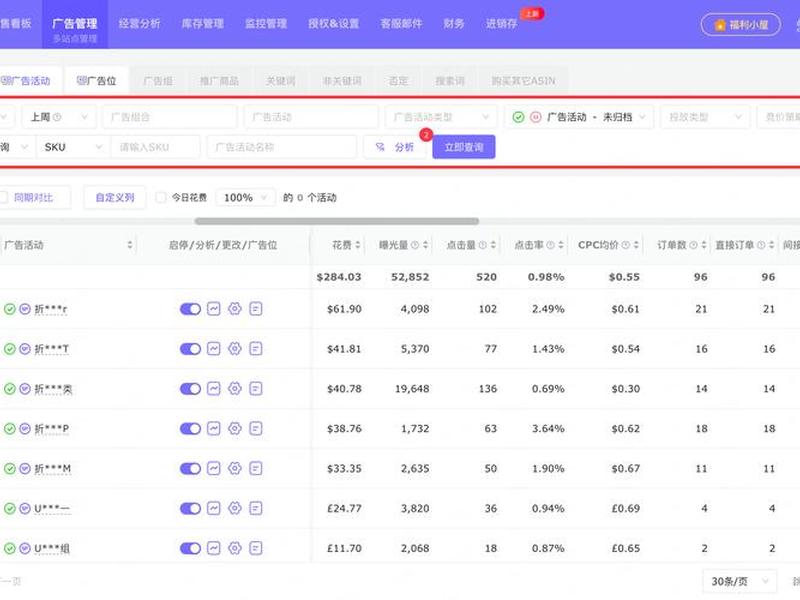
Task: Open analysis chart icon for 折***P row
Action: [x=214, y=429]
